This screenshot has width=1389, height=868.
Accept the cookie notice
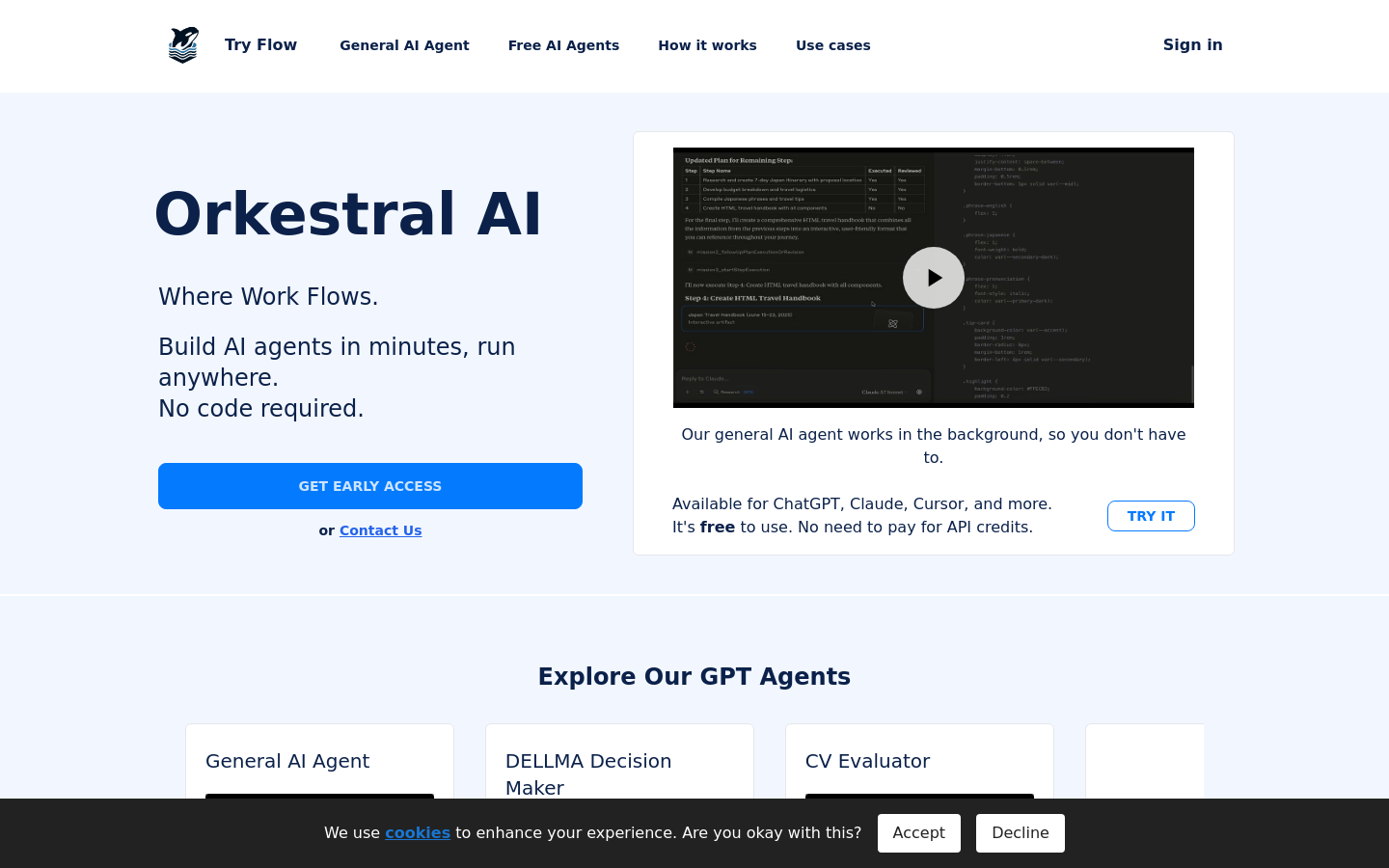918,833
